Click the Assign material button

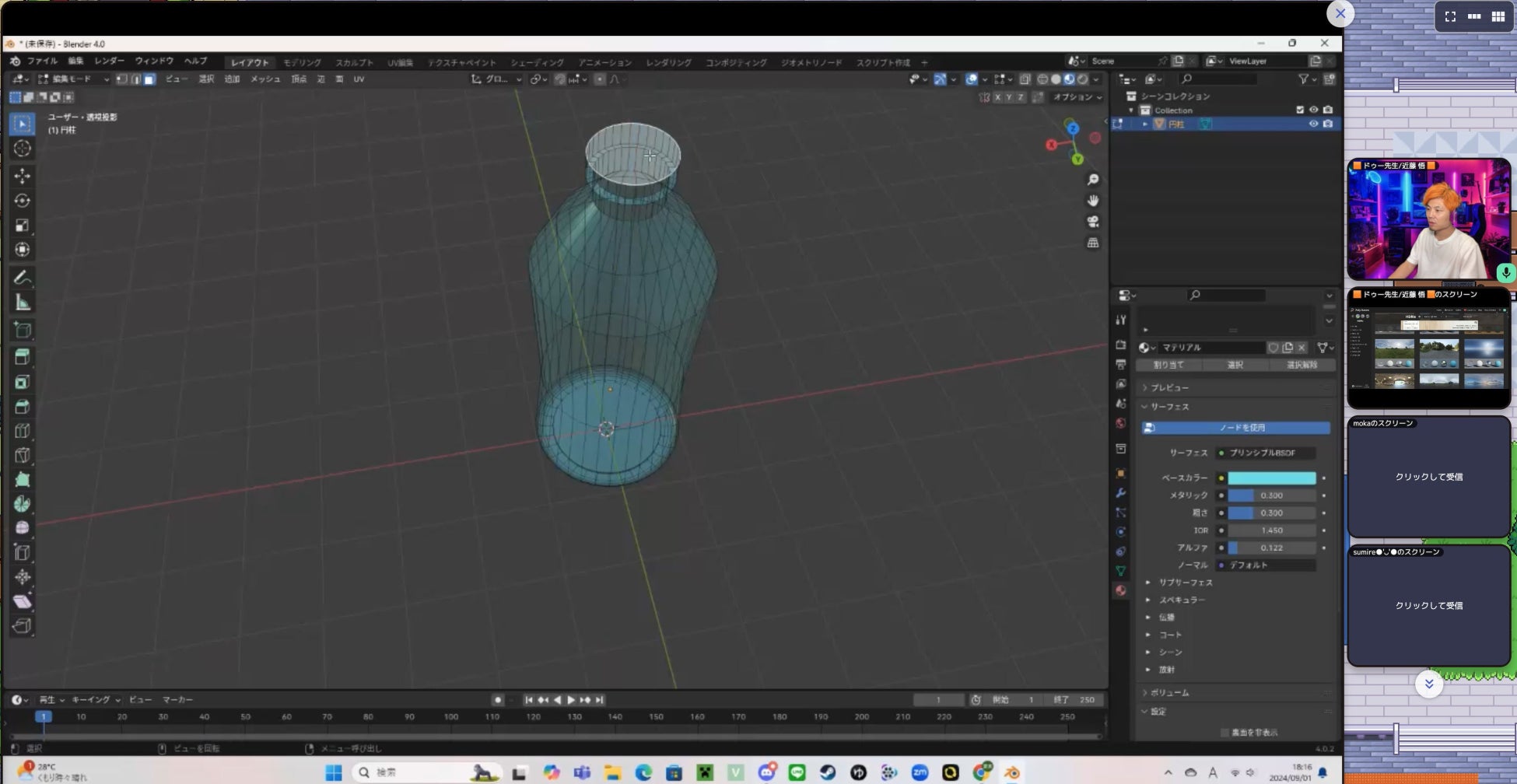tap(1168, 365)
